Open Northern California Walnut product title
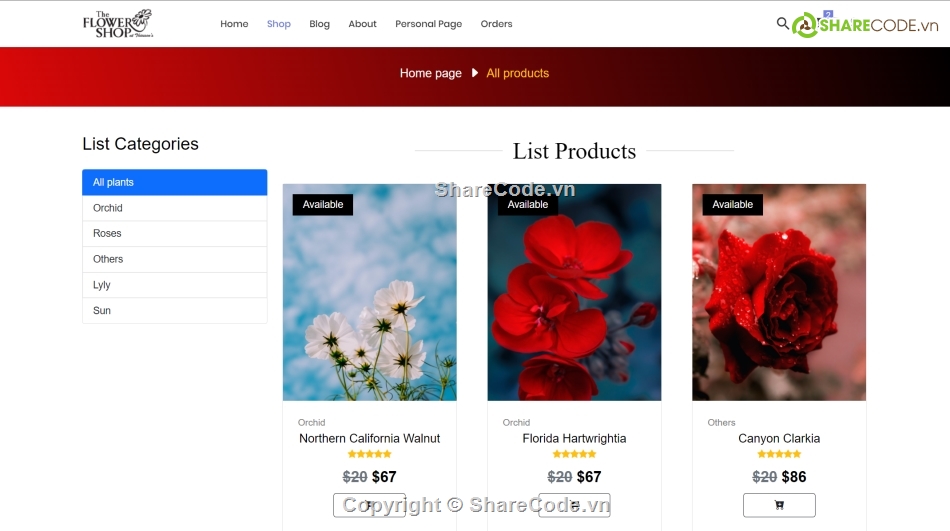 coord(370,438)
